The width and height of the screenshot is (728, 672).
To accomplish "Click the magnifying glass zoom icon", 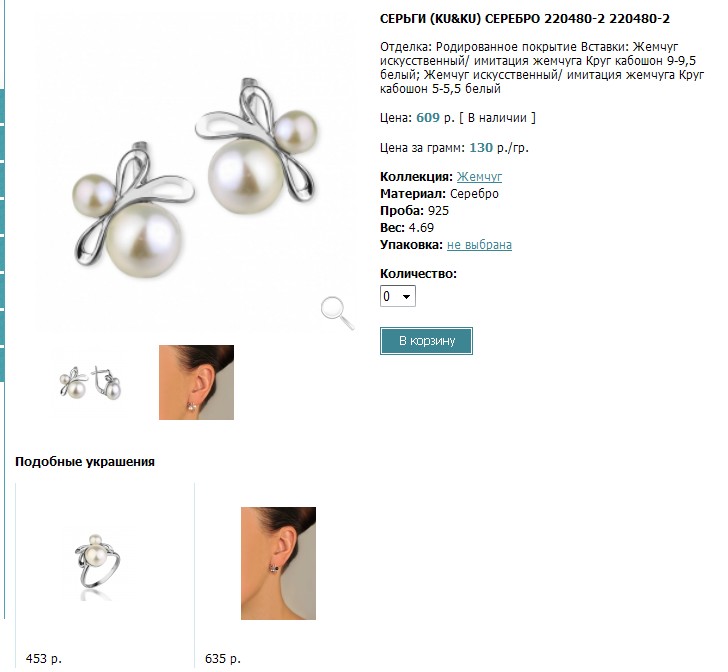I will pyautogui.click(x=338, y=313).
